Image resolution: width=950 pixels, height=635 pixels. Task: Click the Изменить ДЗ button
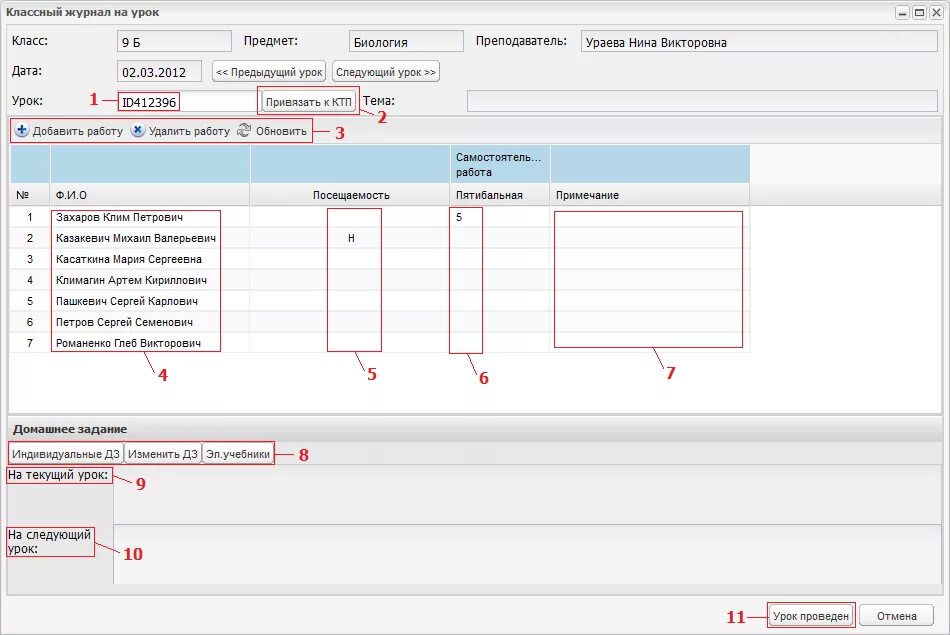tap(162, 454)
